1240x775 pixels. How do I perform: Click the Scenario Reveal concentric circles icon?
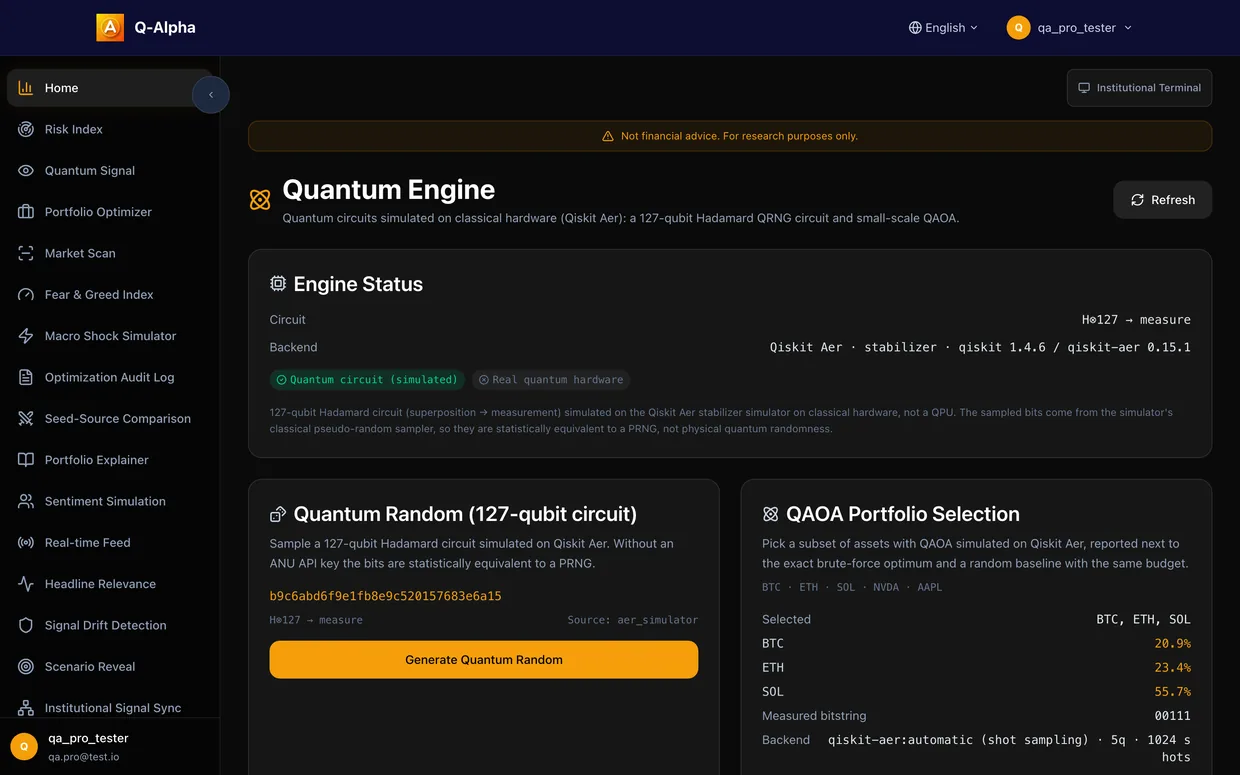[x=26, y=667]
